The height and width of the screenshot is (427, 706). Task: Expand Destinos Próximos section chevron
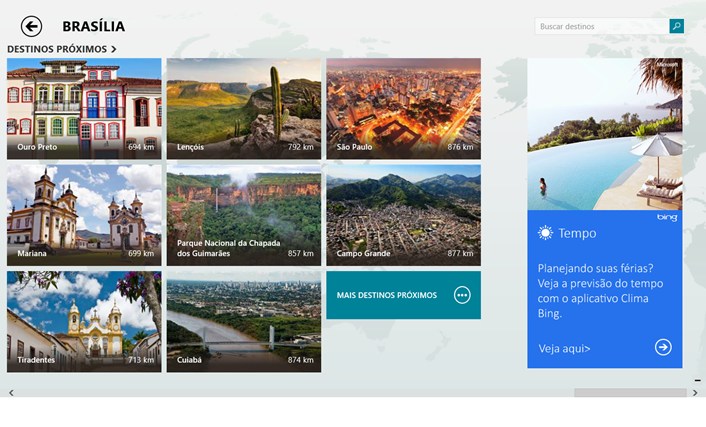point(114,48)
